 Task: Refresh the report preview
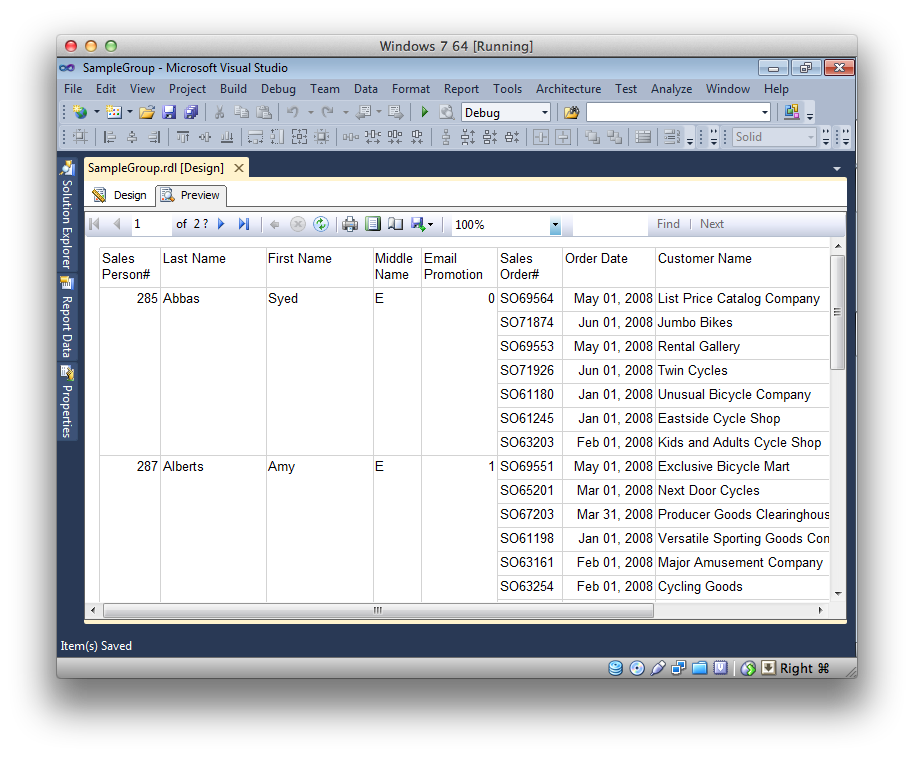(321, 224)
